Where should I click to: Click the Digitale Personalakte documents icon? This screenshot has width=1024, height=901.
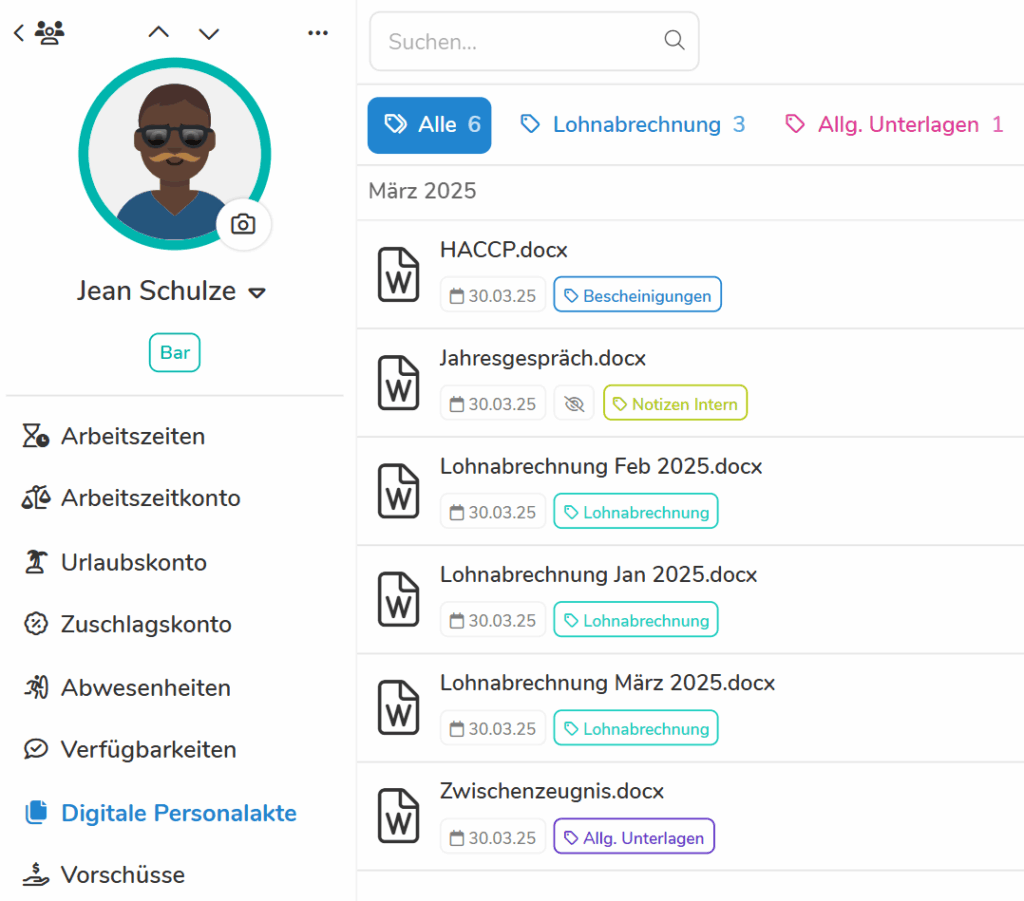[x=37, y=812]
